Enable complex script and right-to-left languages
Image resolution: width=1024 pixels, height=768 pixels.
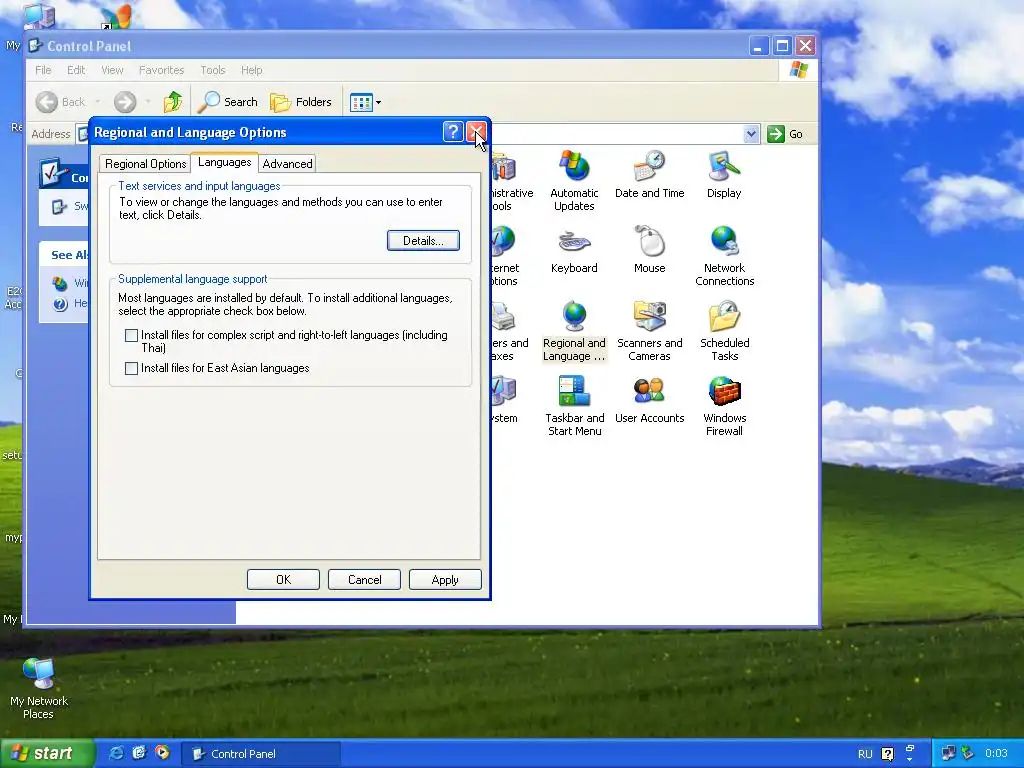(x=131, y=335)
